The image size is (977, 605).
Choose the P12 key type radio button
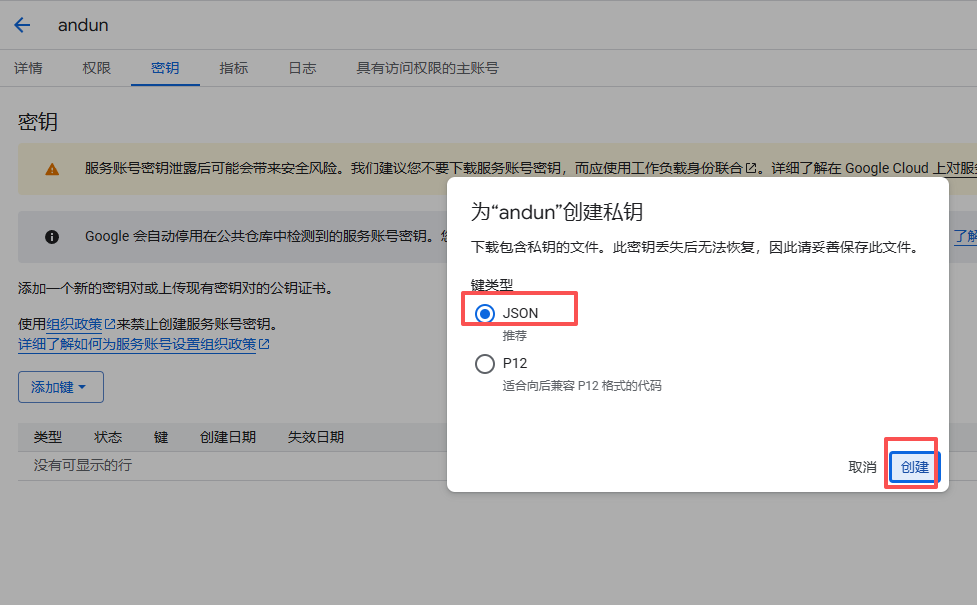pyautogui.click(x=485, y=363)
